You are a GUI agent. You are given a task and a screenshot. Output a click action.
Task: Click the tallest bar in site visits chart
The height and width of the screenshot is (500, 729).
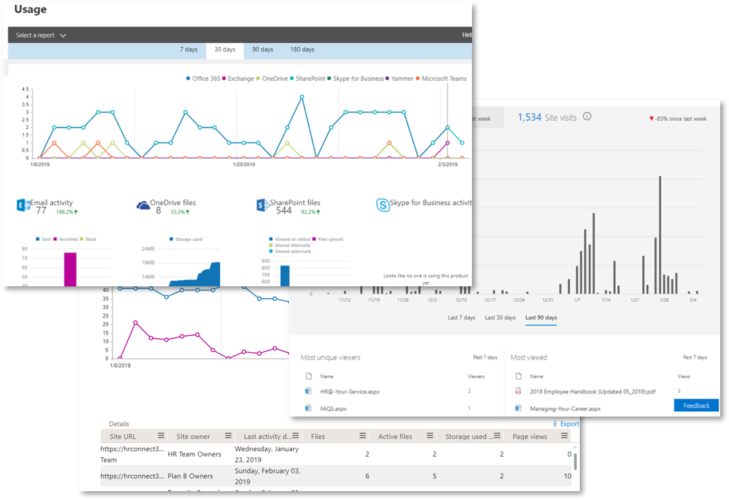point(660,235)
